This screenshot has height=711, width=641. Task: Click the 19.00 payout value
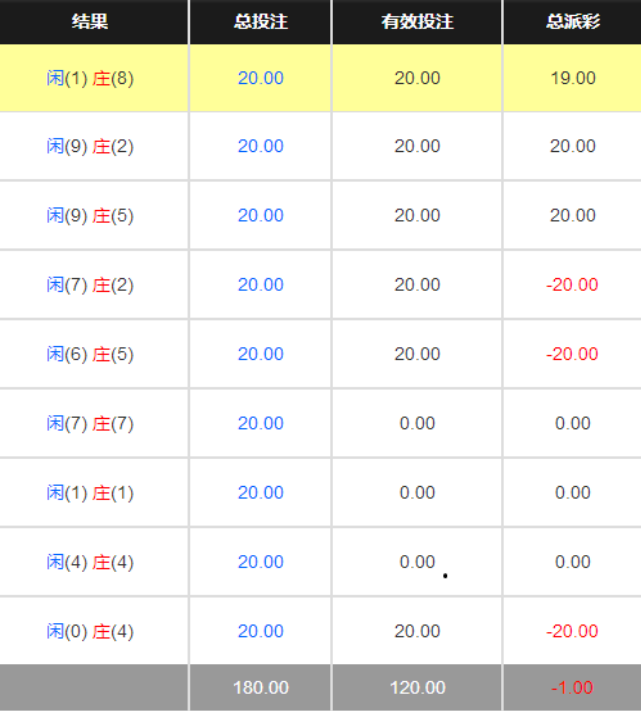coord(573,78)
